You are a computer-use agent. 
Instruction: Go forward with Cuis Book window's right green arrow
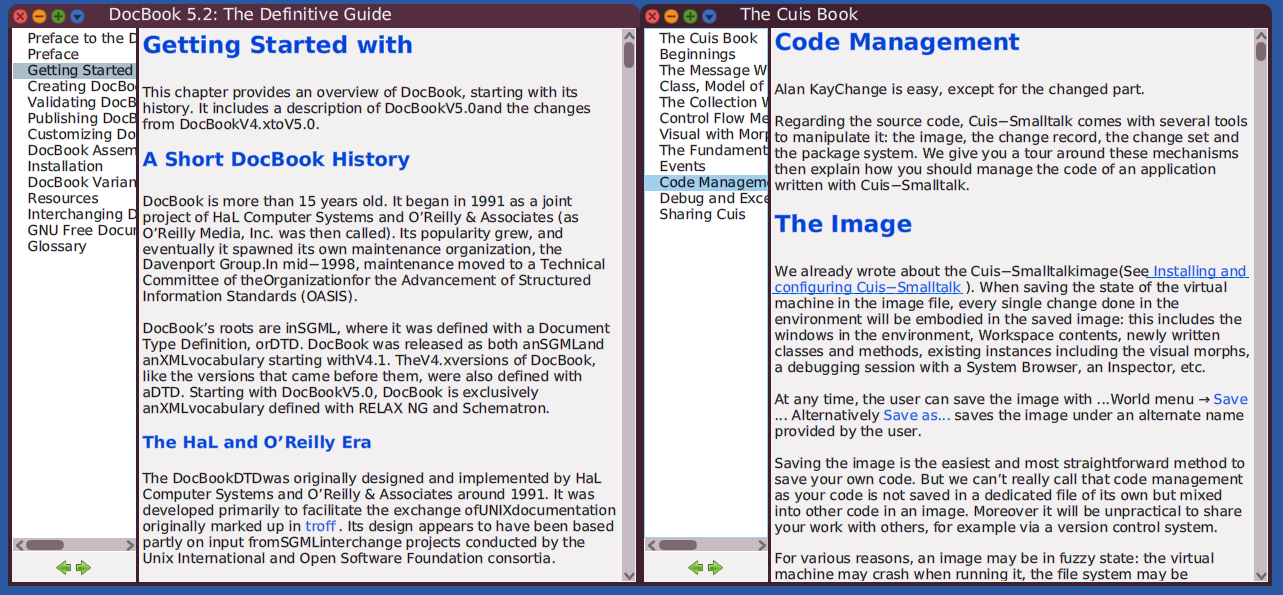[x=715, y=567]
